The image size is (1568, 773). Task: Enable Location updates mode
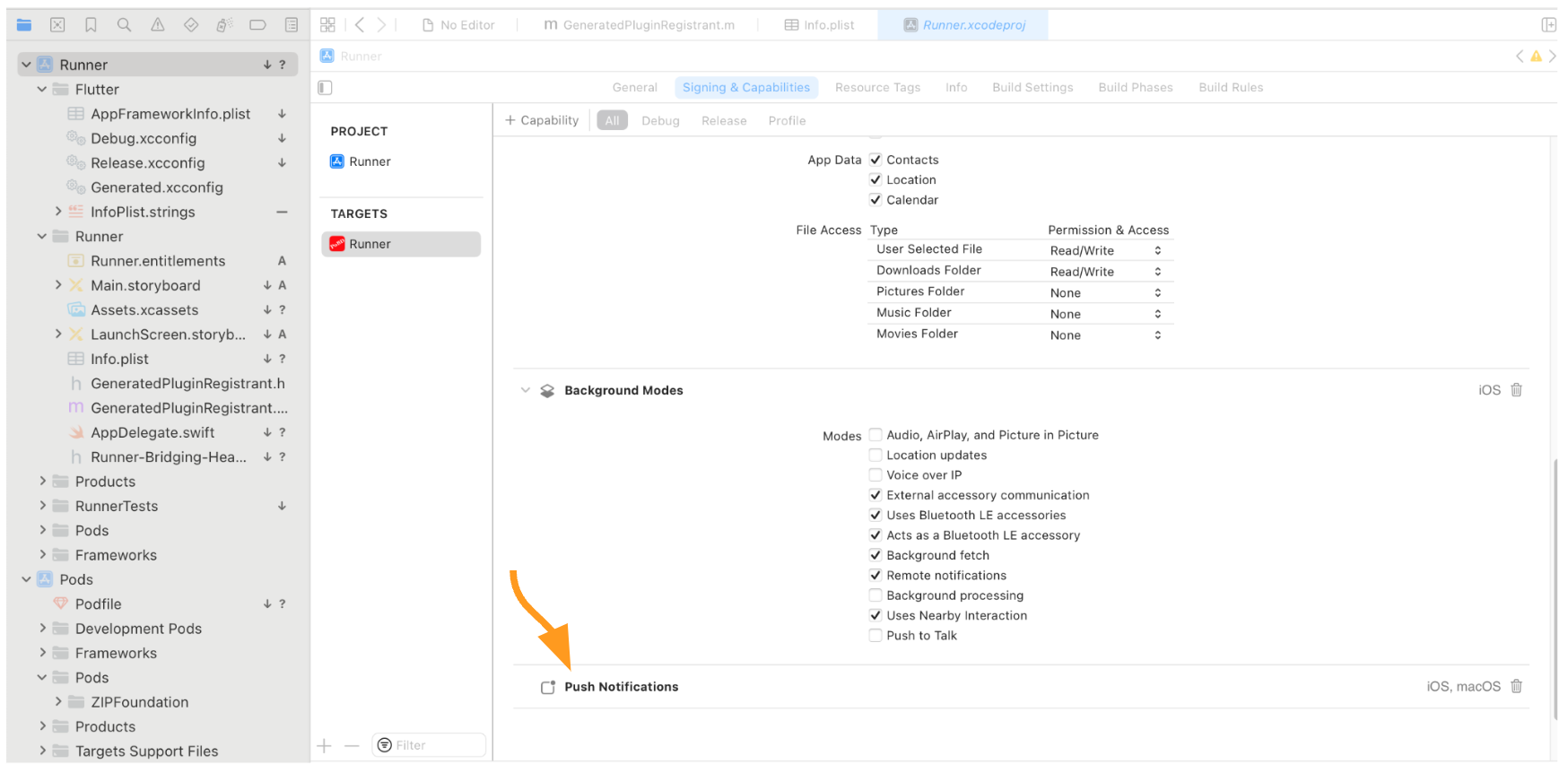[x=875, y=455]
